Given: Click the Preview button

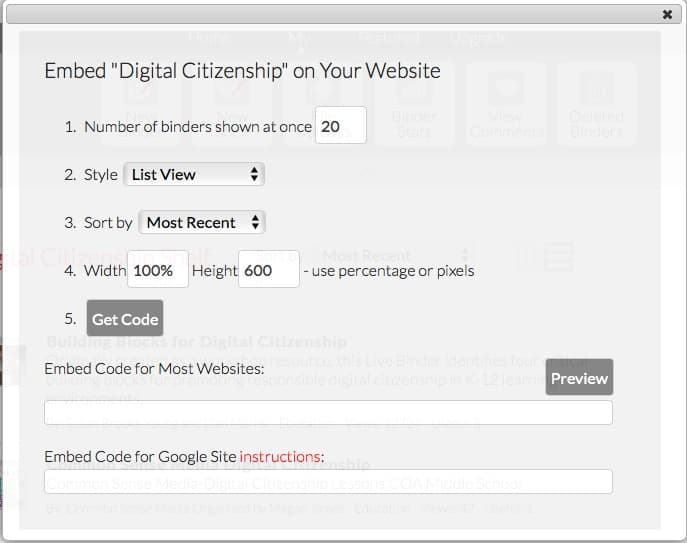Looking at the screenshot, I should (579, 377).
